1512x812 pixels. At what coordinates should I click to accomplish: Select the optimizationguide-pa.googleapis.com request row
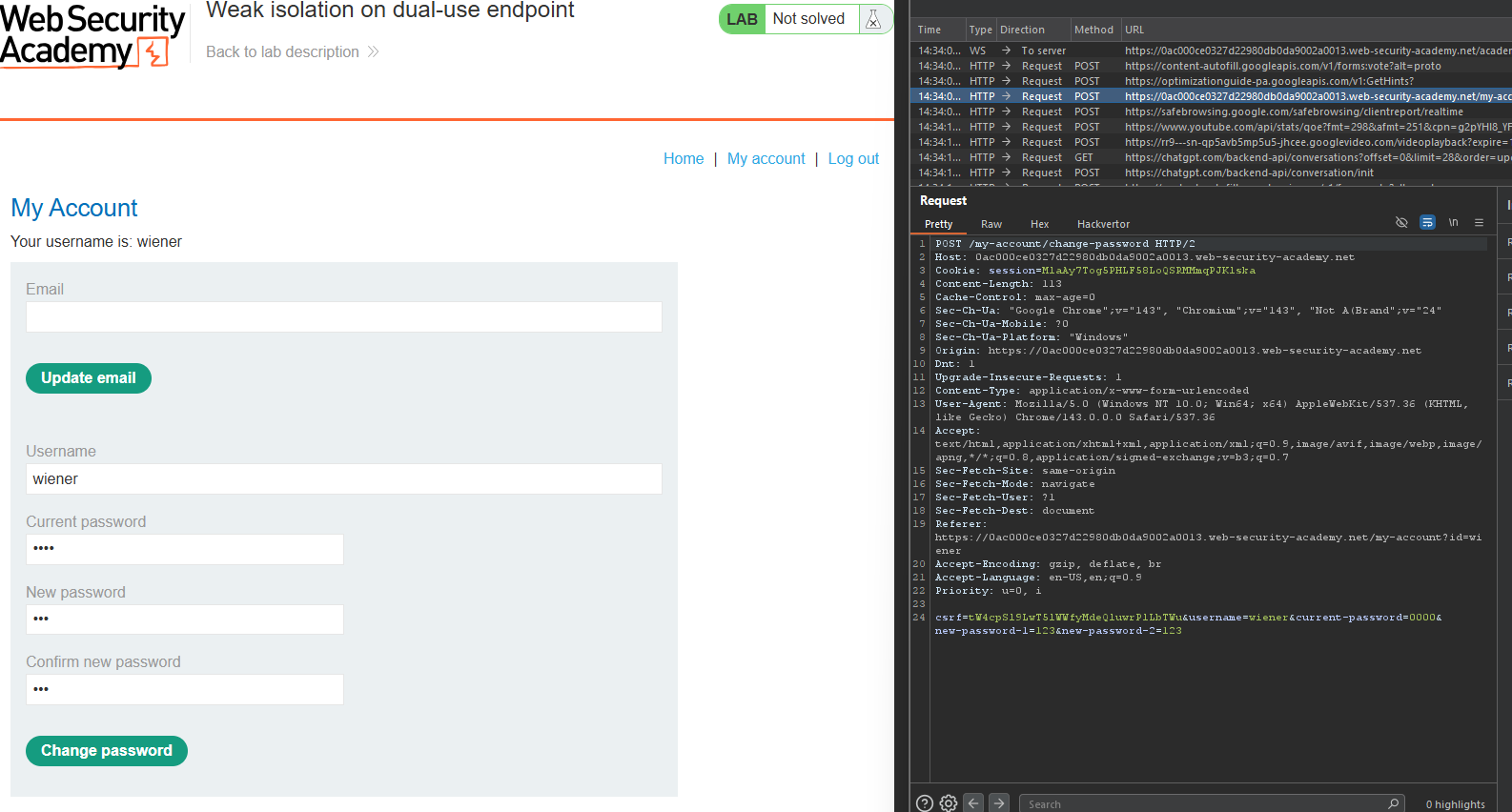click(1212, 81)
